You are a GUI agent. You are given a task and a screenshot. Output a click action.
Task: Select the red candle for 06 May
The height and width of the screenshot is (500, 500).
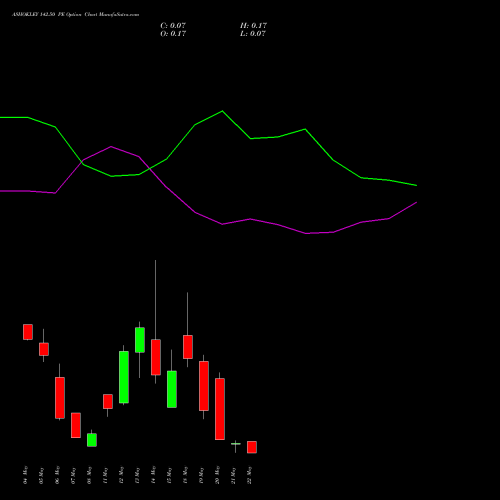pos(60,398)
